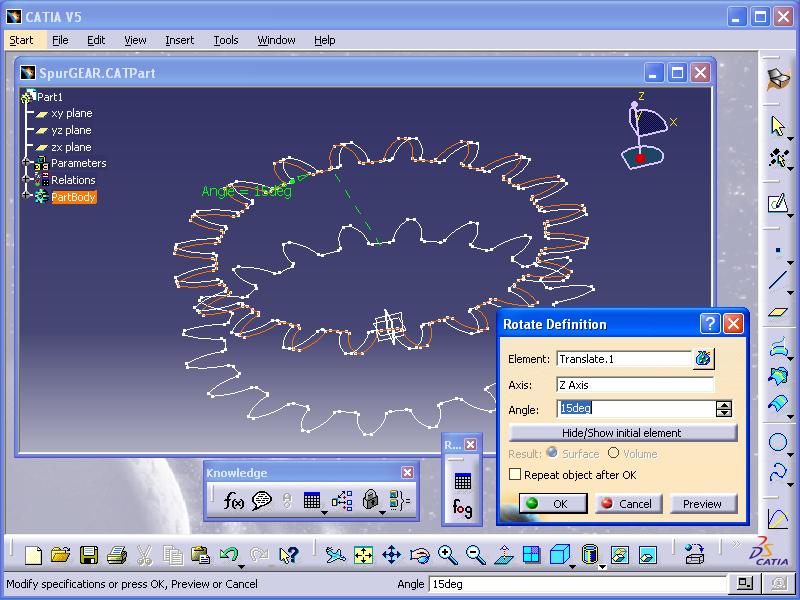The image size is (800, 600).
Task: Expand the Parameters tree node
Action: tap(25, 163)
